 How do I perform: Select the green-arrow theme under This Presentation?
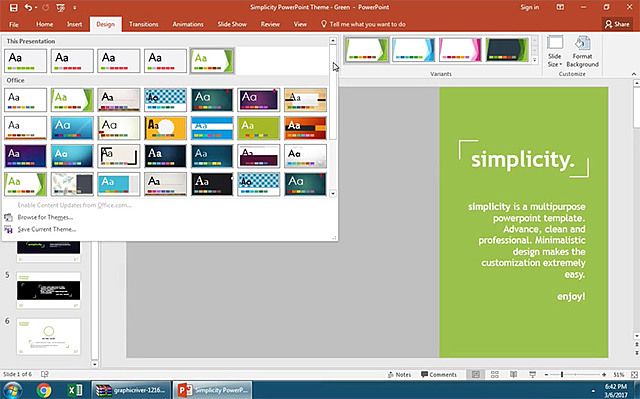212,61
